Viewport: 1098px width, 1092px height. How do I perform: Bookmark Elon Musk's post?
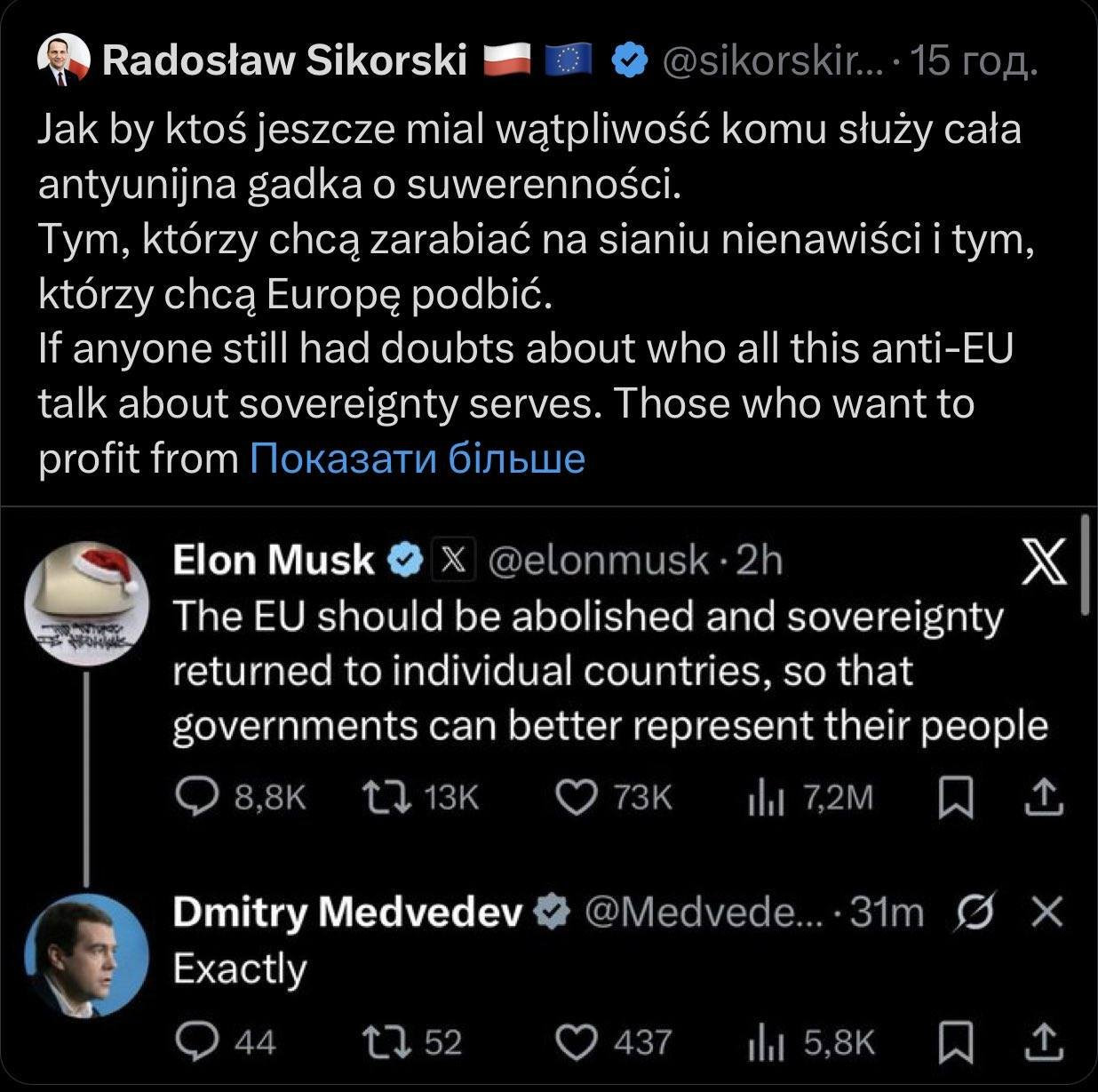point(955,798)
